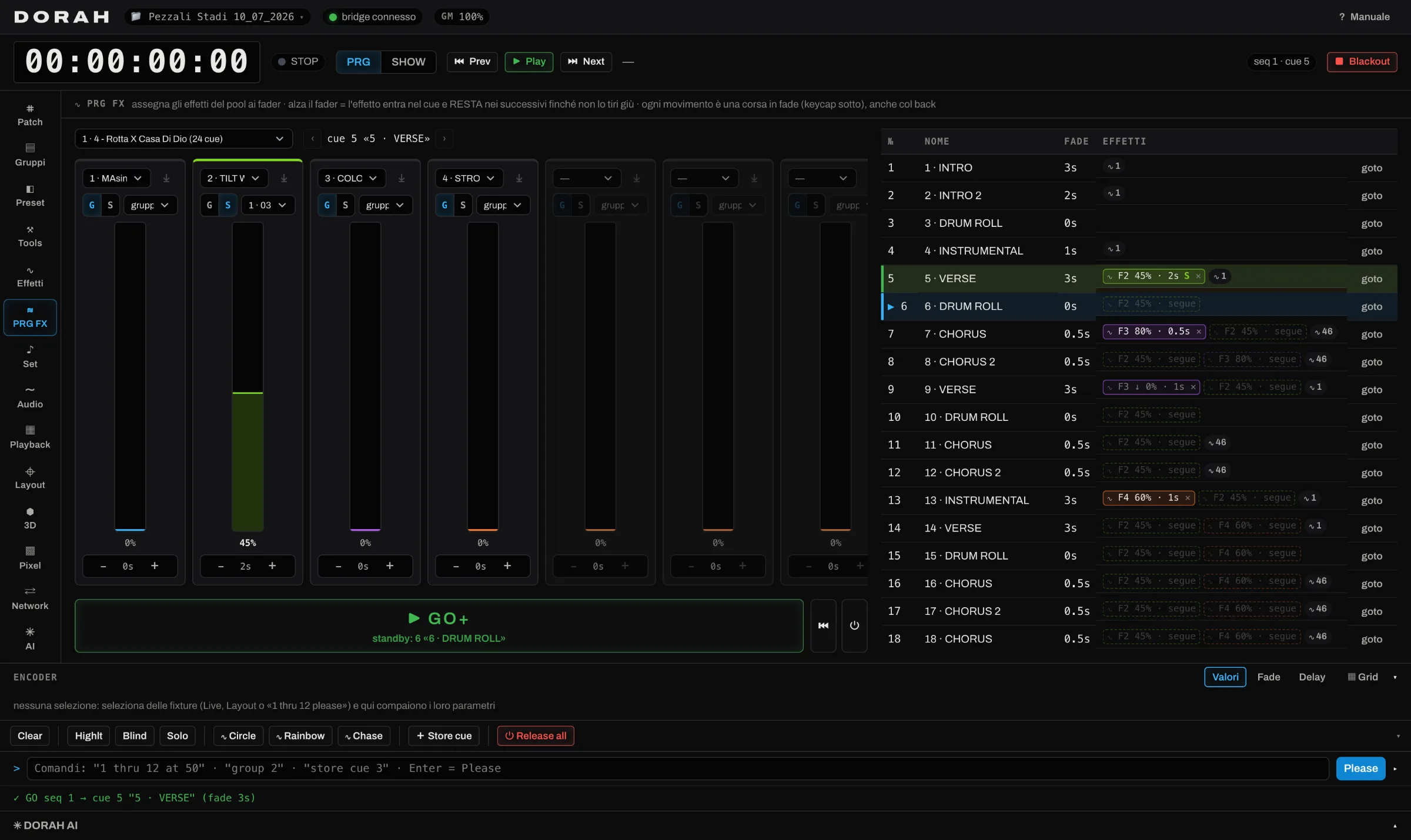Select the Fade encoder tab

1269,677
